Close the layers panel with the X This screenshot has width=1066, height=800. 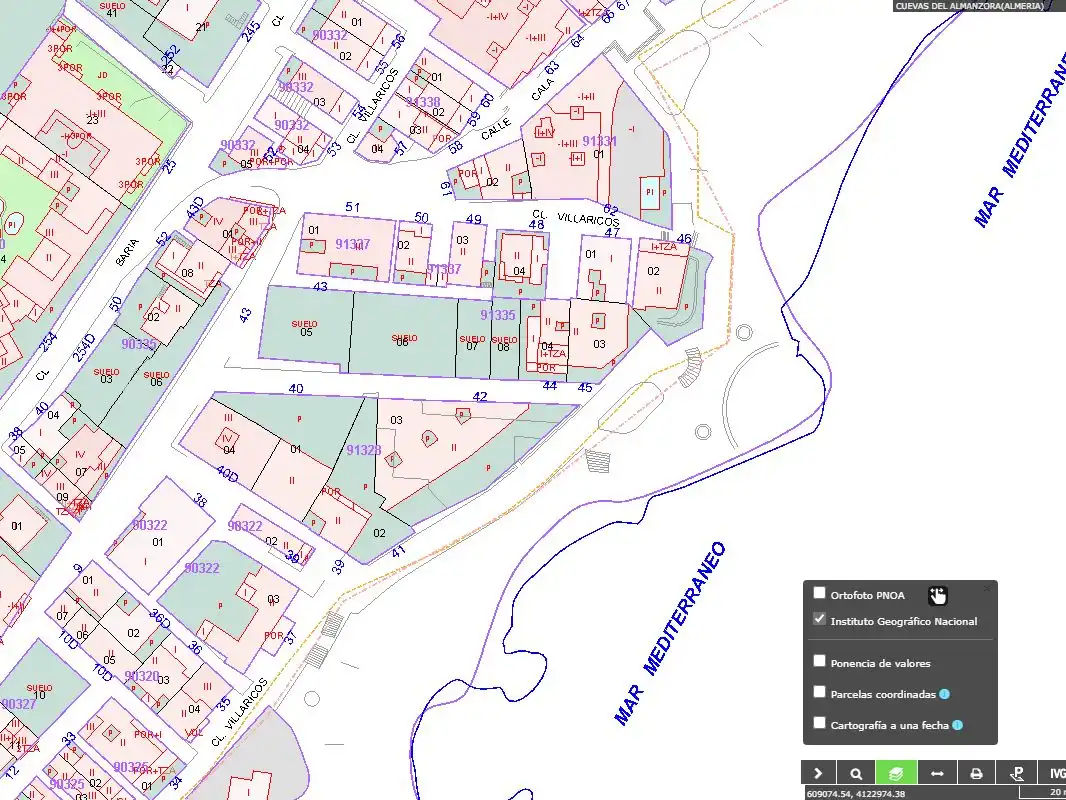(987, 589)
